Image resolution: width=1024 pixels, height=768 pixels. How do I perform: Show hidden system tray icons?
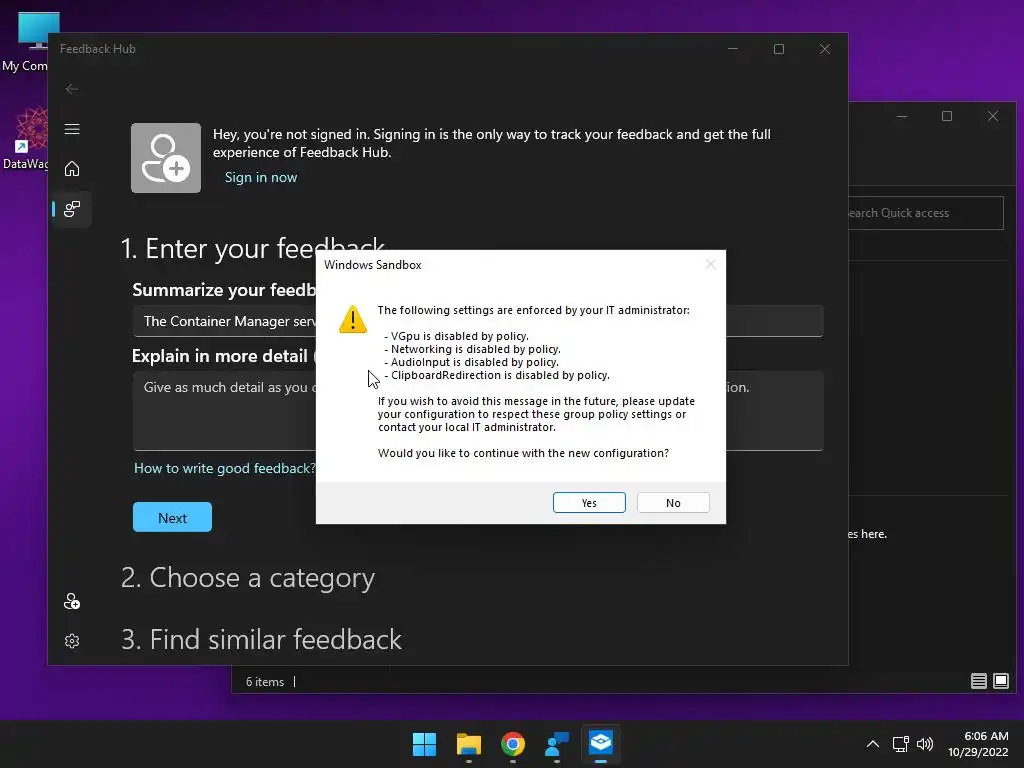872,744
